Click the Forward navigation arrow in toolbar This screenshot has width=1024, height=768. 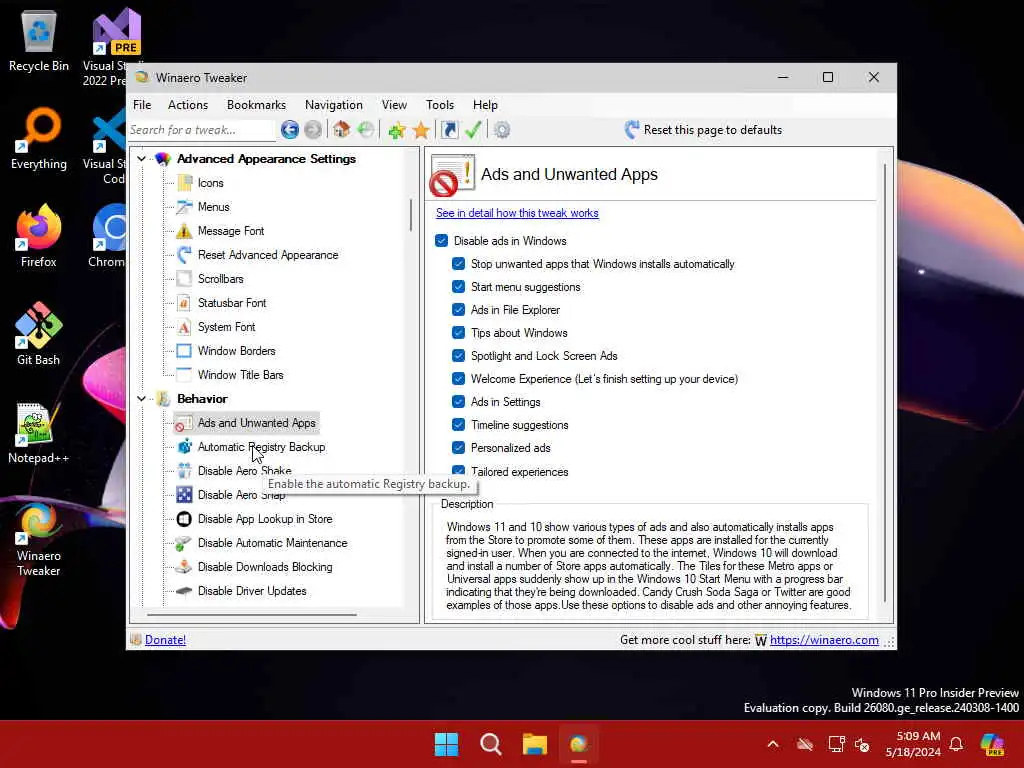pos(313,130)
